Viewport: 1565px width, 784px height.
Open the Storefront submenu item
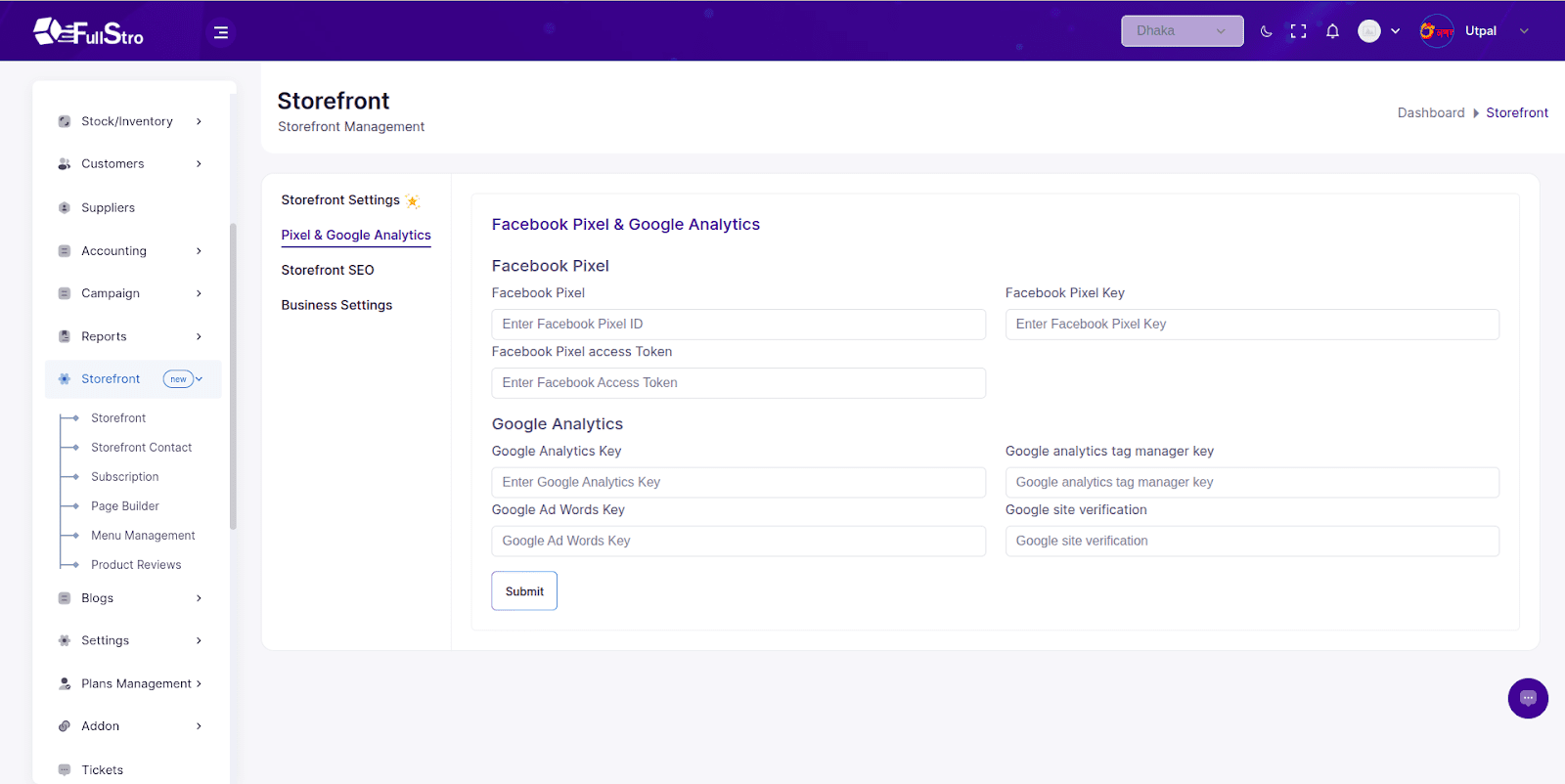(118, 418)
